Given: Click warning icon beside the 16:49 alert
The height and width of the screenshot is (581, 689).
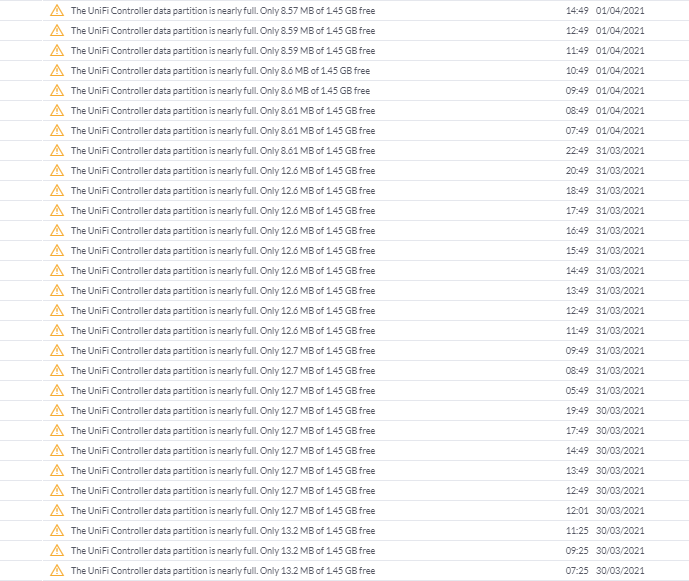Looking at the screenshot, I should (57, 230).
